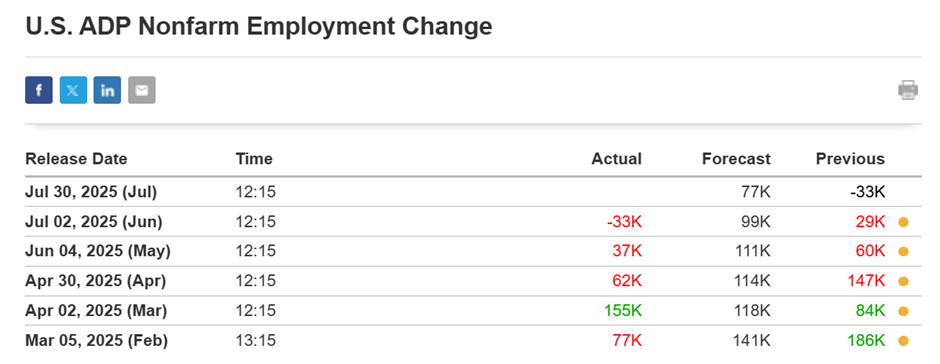Click the yellow revision dot for Feb row
Image resolution: width=940 pixels, height=364 pixels.
click(903, 341)
